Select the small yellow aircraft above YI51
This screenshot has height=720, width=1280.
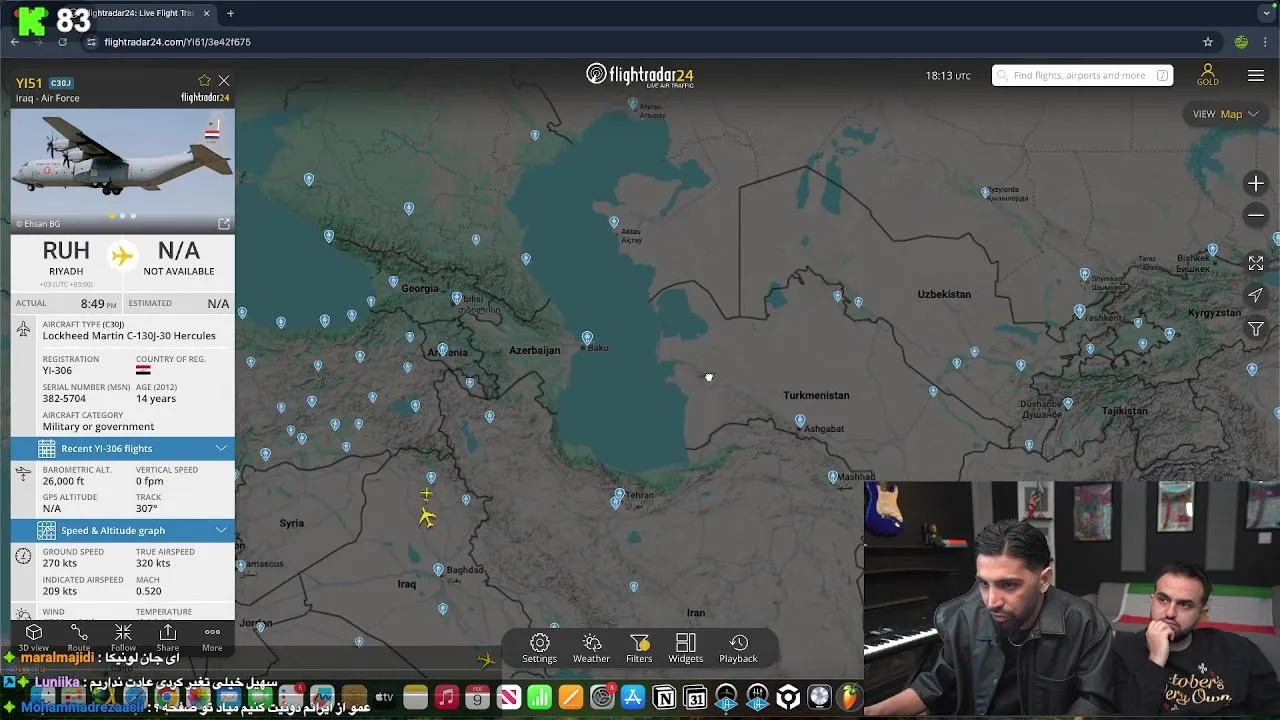point(427,494)
